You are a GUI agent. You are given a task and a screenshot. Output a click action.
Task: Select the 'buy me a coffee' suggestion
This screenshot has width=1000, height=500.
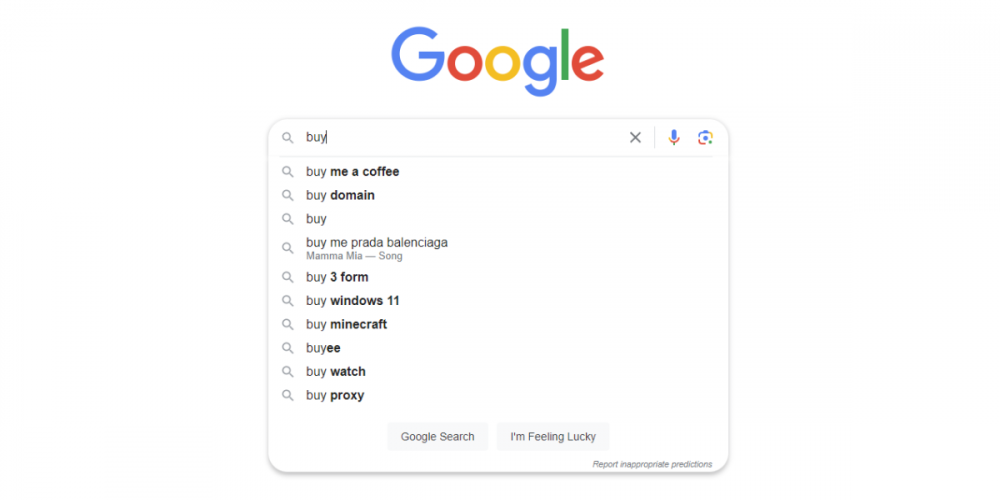(498, 172)
